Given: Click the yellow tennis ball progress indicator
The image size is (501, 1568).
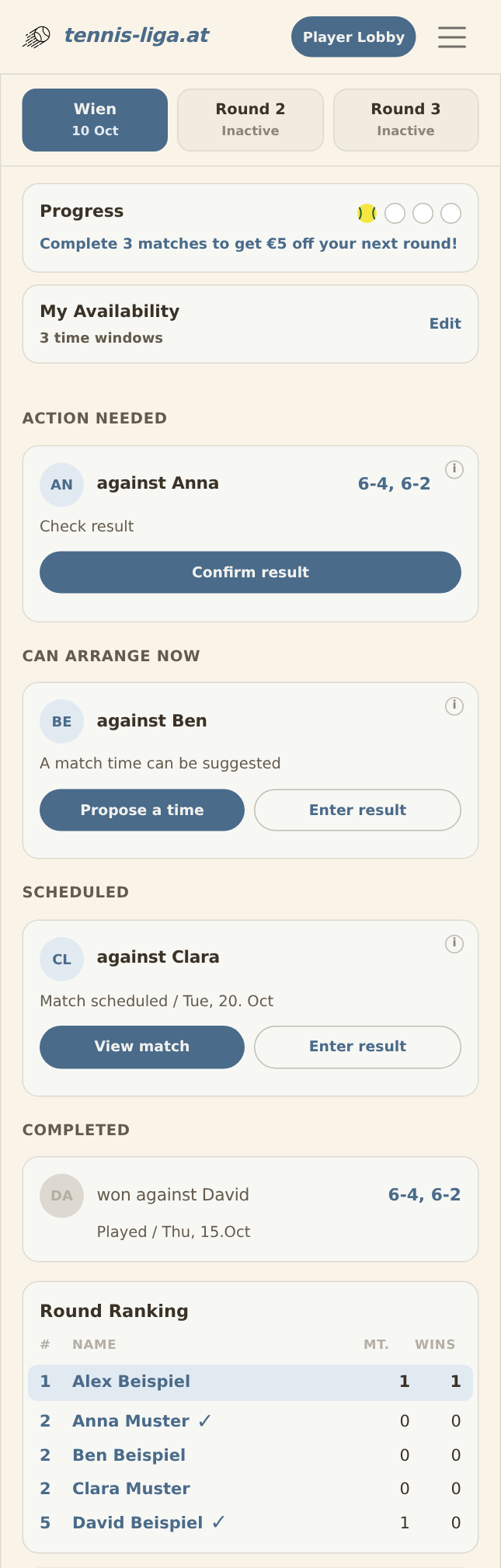Looking at the screenshot, I should (367, 213).
